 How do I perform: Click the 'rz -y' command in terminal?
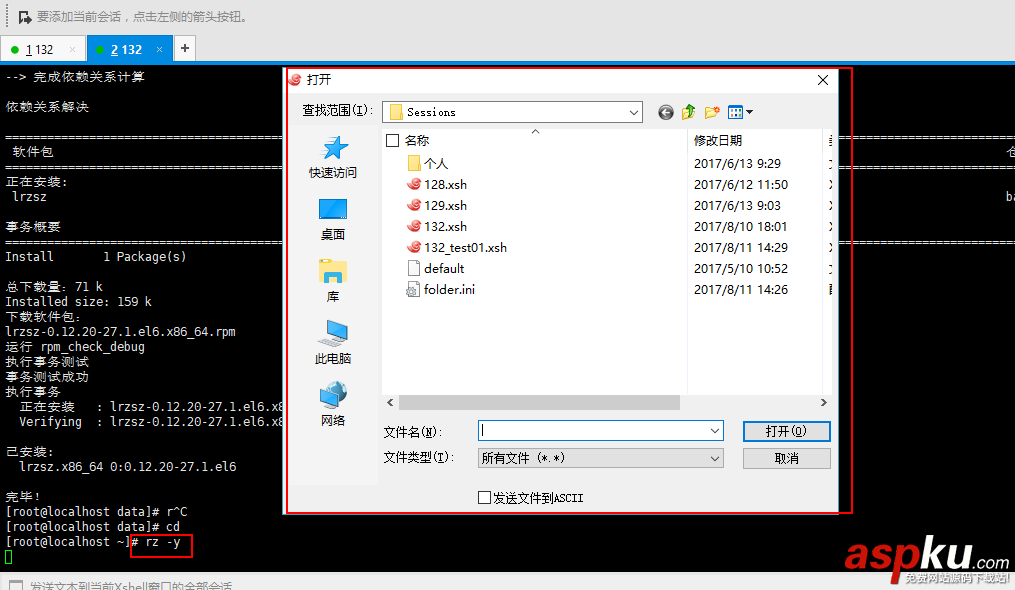[x=162, y=542]
